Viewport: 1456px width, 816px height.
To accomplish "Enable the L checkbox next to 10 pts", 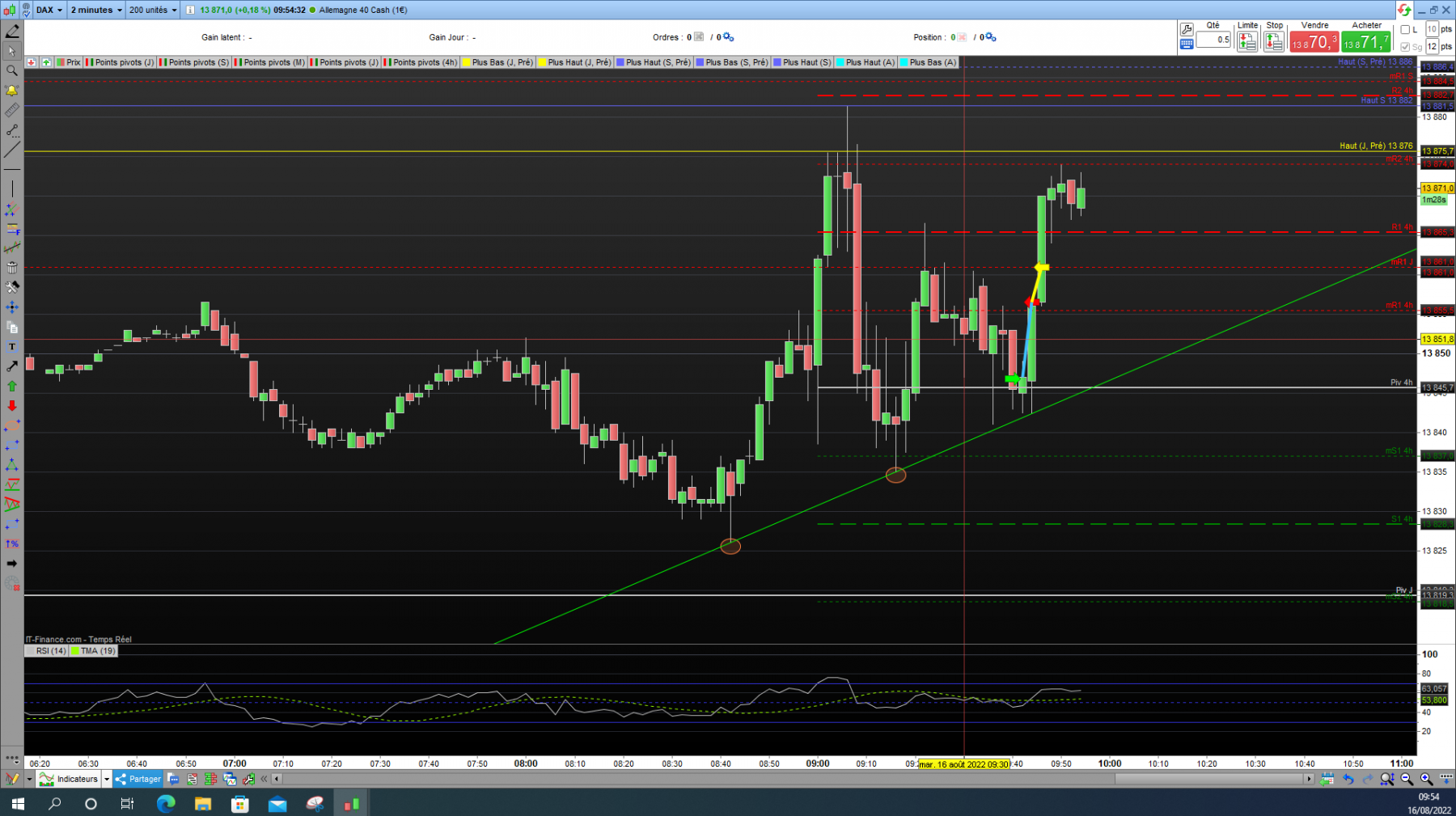I will coord(1405,29).
